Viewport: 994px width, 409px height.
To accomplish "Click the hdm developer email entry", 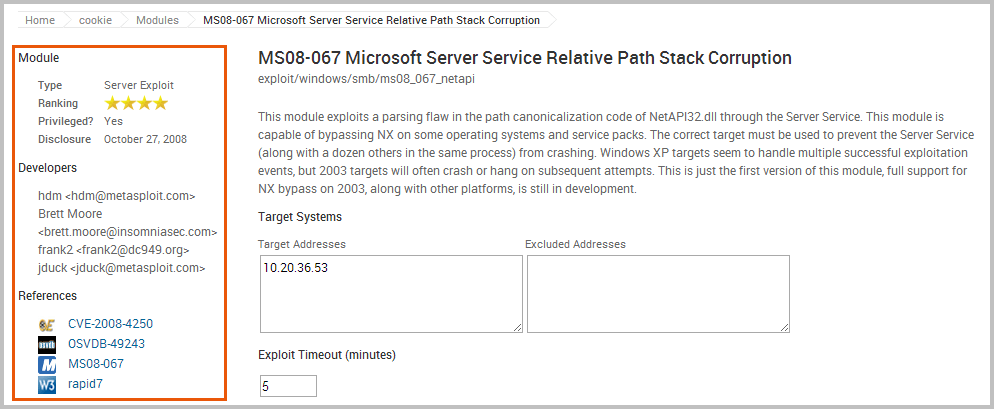I will (116, 196).
